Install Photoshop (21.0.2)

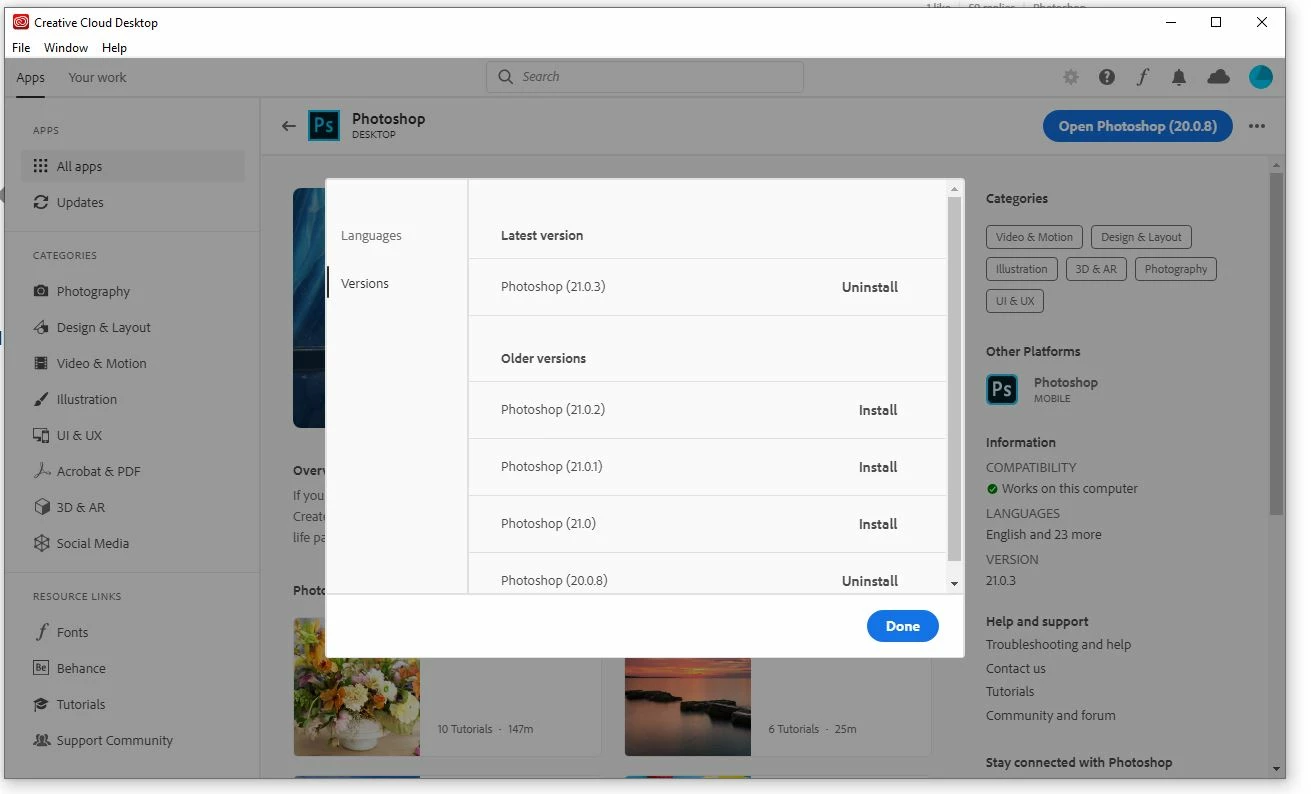(x=878, y=410)
